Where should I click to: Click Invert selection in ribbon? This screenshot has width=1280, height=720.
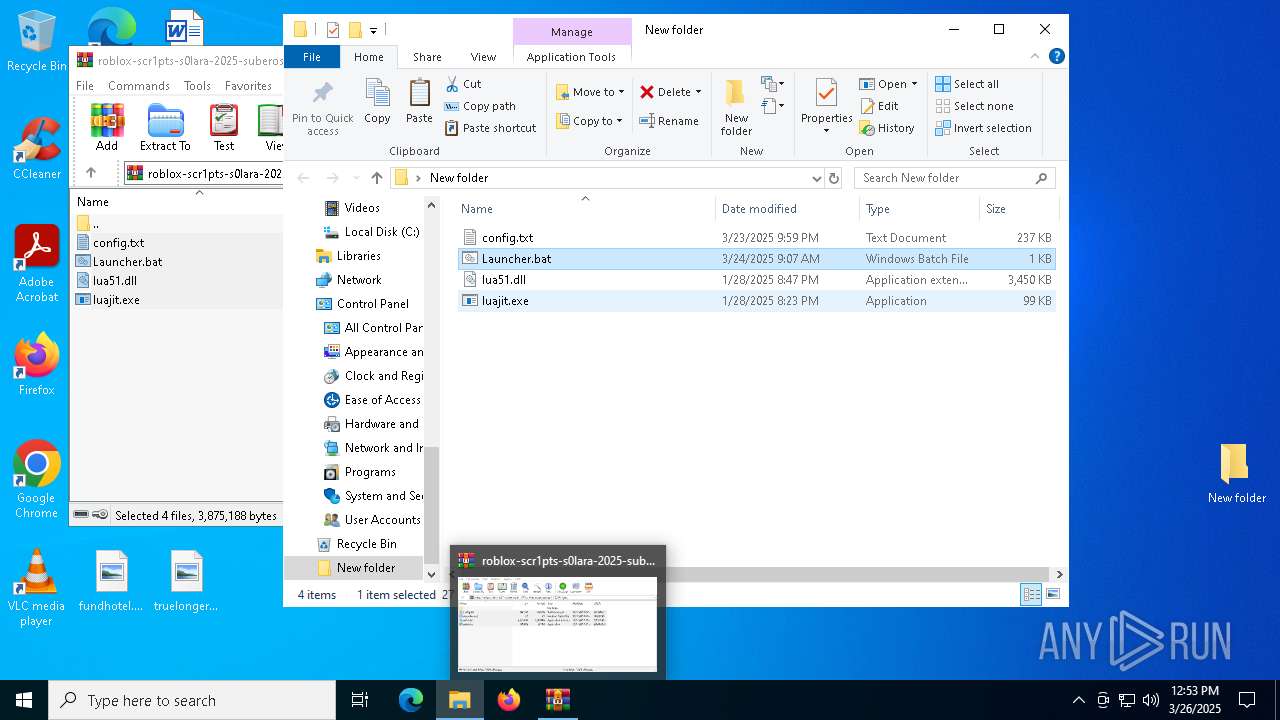coord(983,128)
